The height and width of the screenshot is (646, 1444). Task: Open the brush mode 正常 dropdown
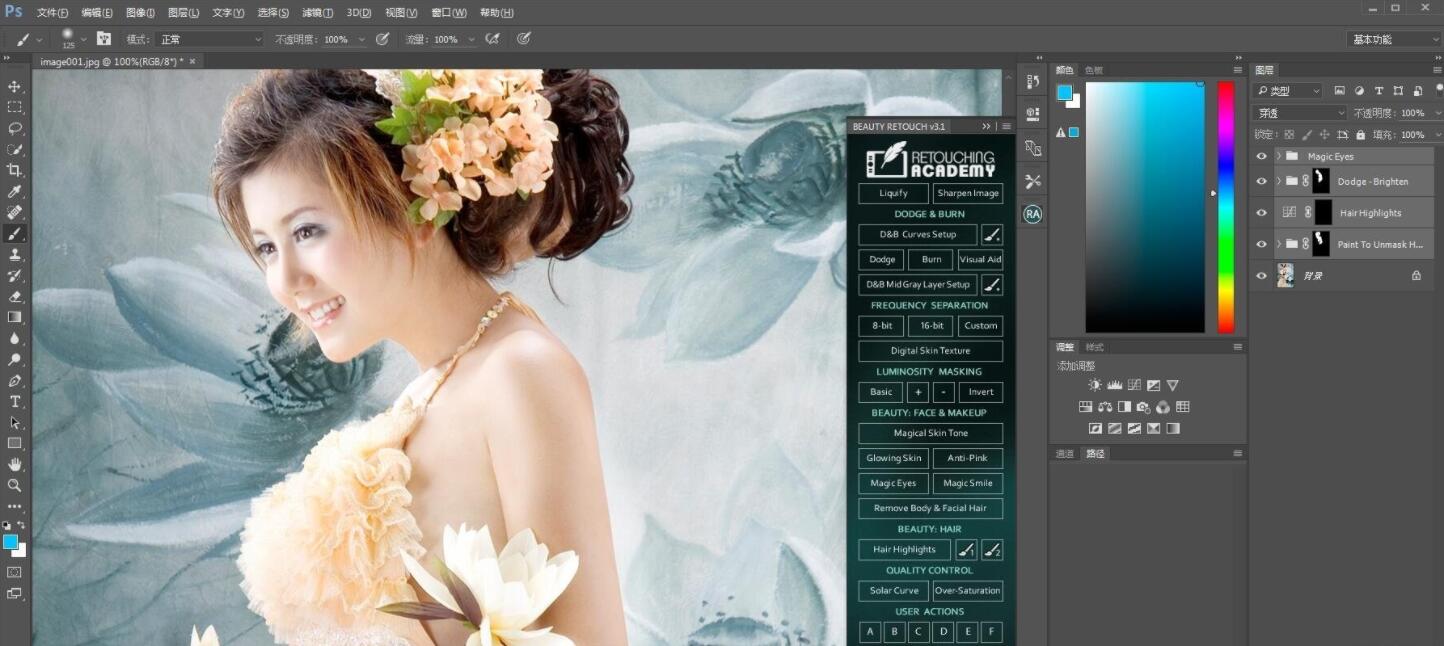(x=209, y=39)
